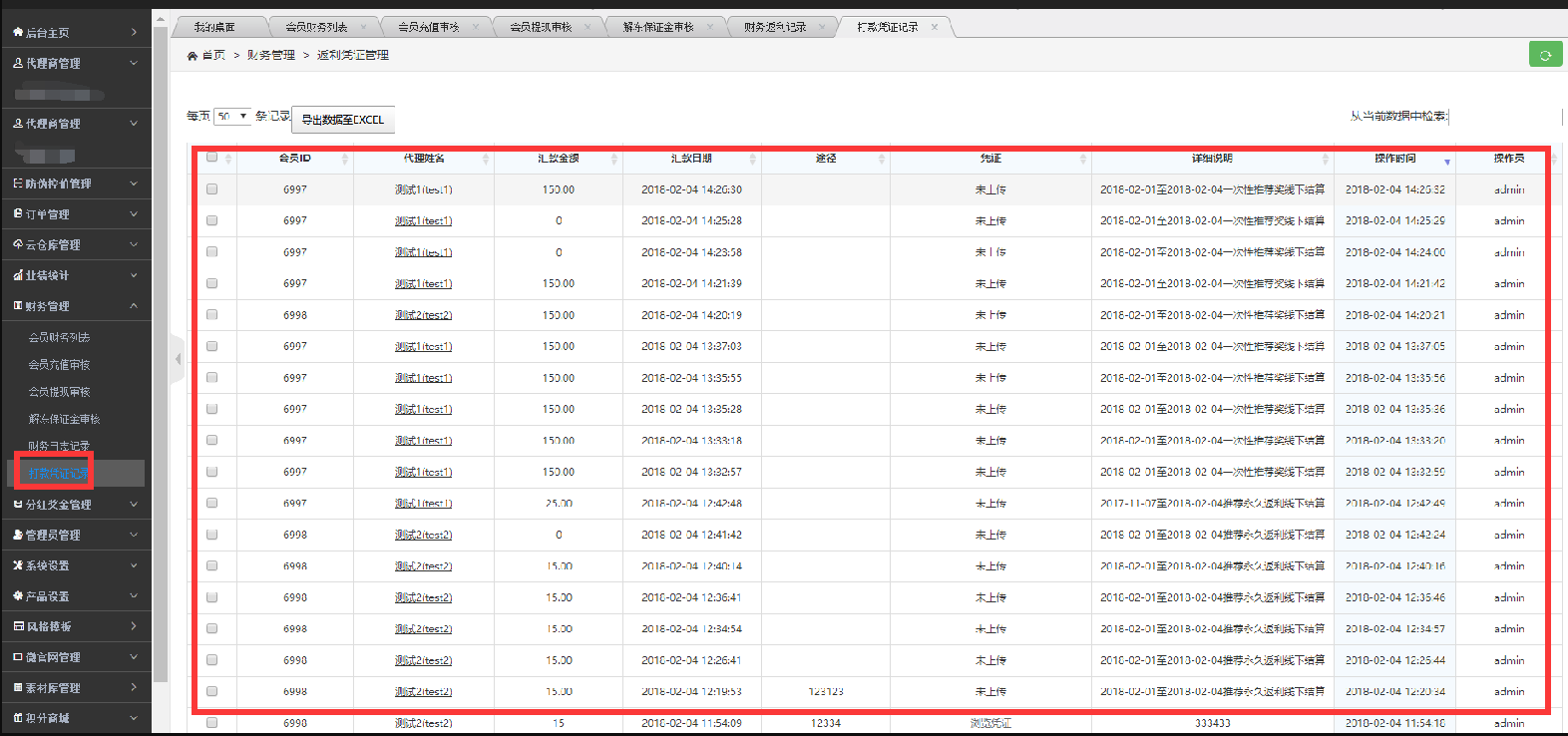Open the 我的桌面 tab
This screenshot has height=736, width=1568.
point(214,27)
